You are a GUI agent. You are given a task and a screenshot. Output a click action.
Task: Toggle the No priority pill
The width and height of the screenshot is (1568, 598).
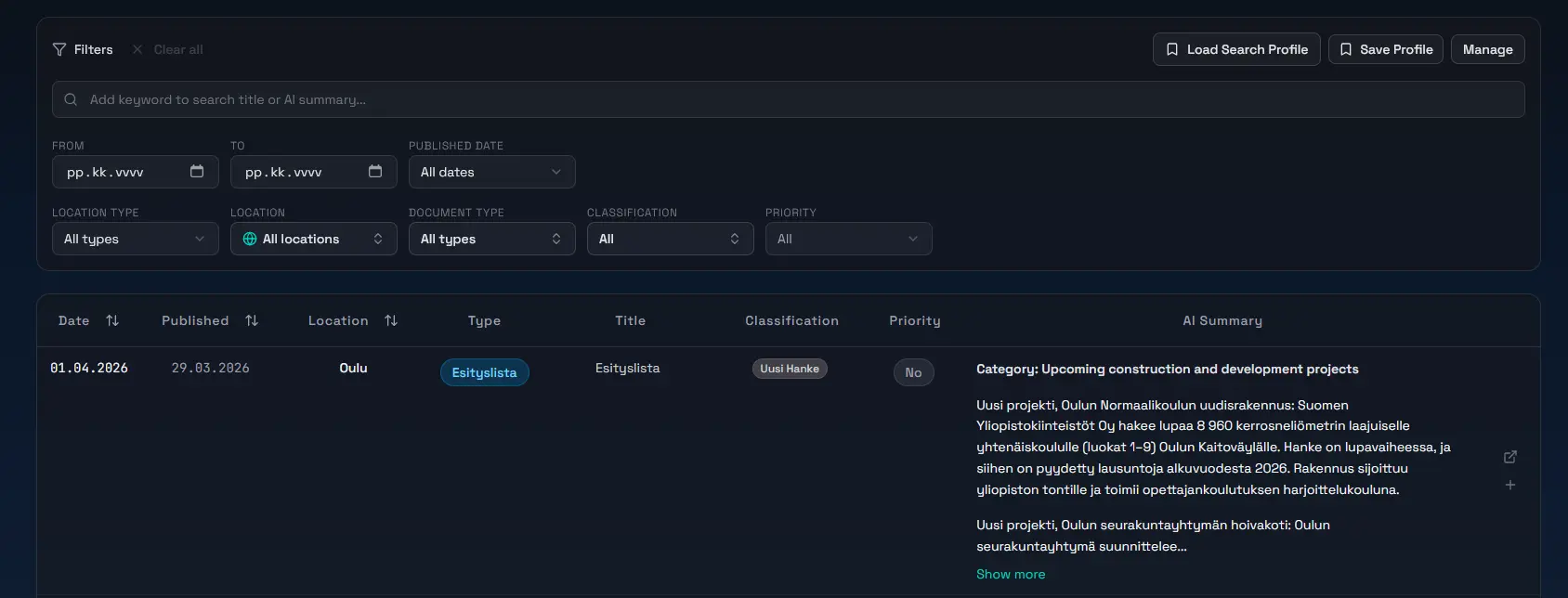913,372
